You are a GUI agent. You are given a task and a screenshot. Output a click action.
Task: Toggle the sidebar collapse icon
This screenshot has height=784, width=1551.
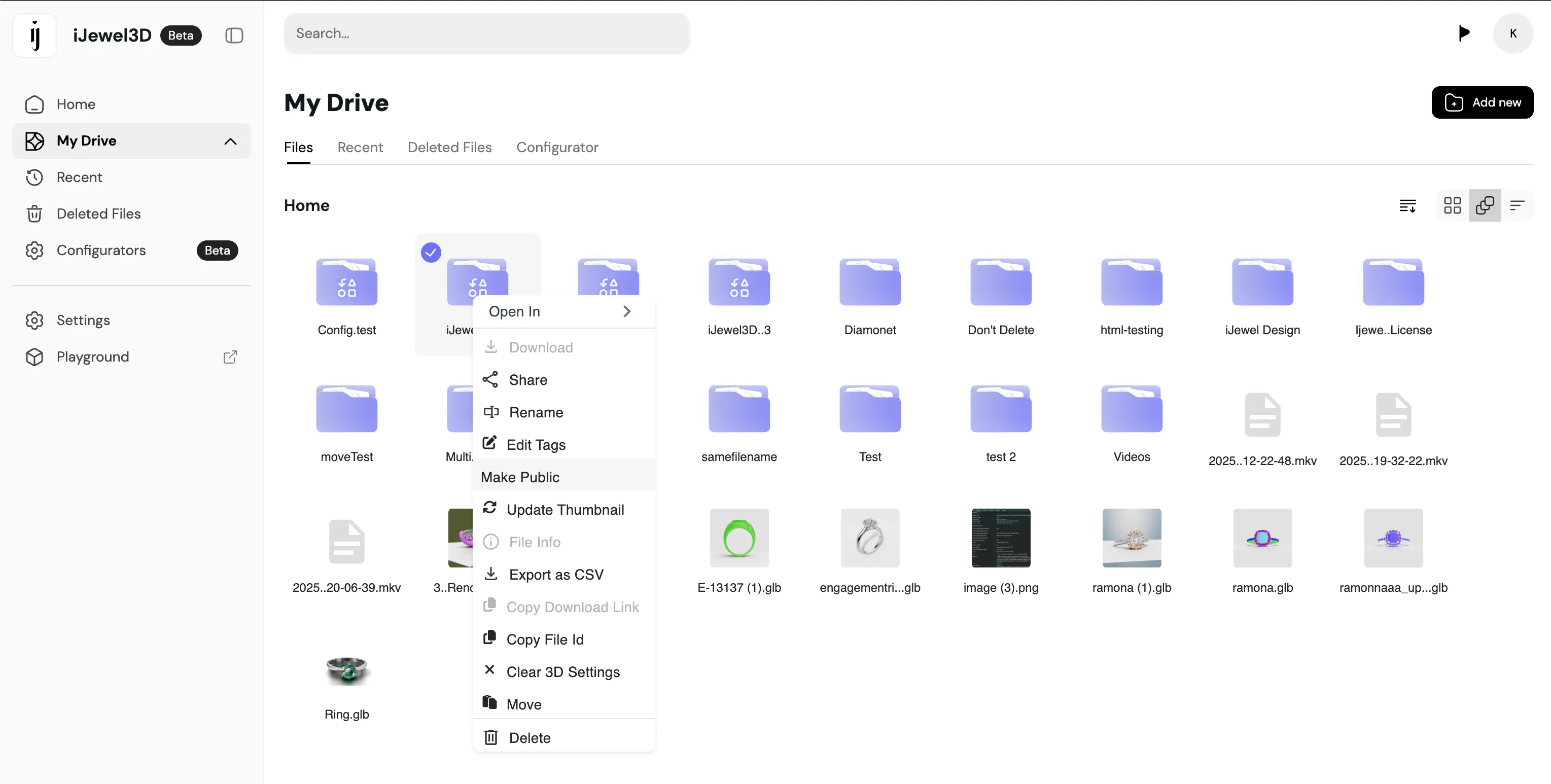[x=234, y=35]
